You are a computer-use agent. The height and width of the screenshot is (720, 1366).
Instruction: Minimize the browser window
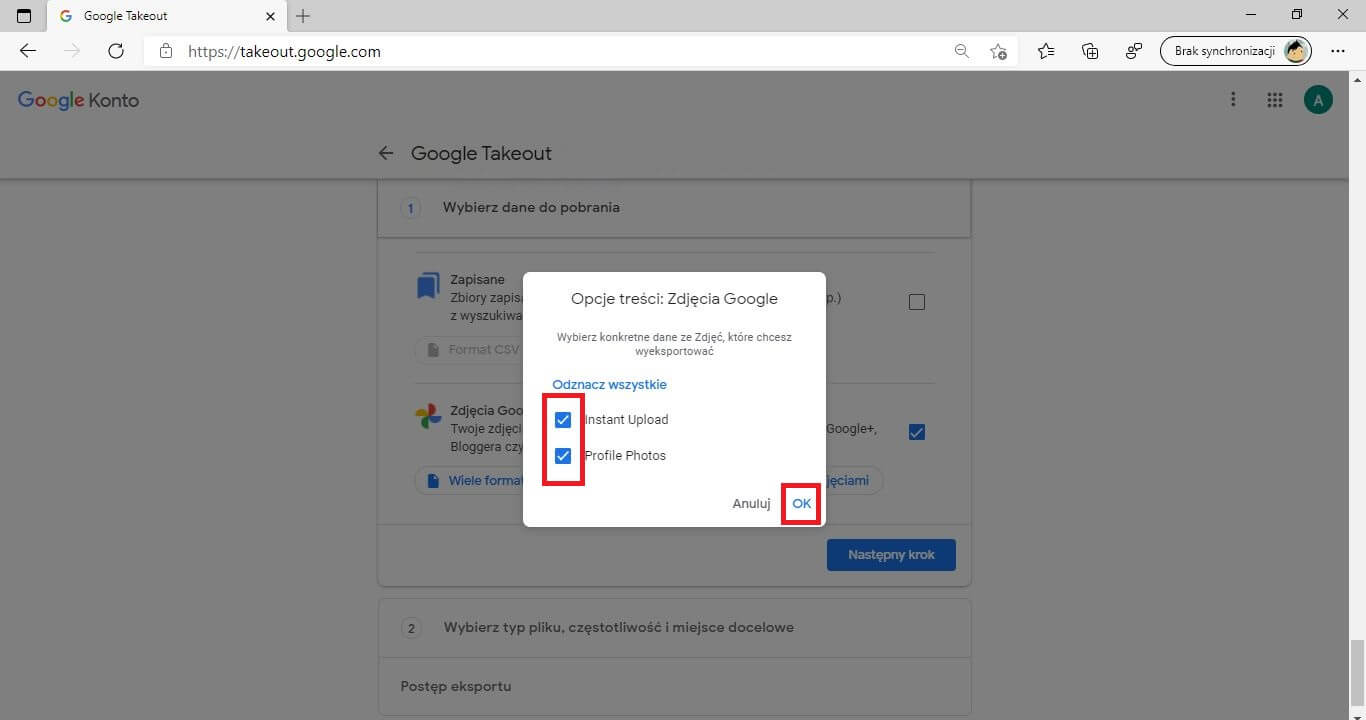(x=1251, y=15)
